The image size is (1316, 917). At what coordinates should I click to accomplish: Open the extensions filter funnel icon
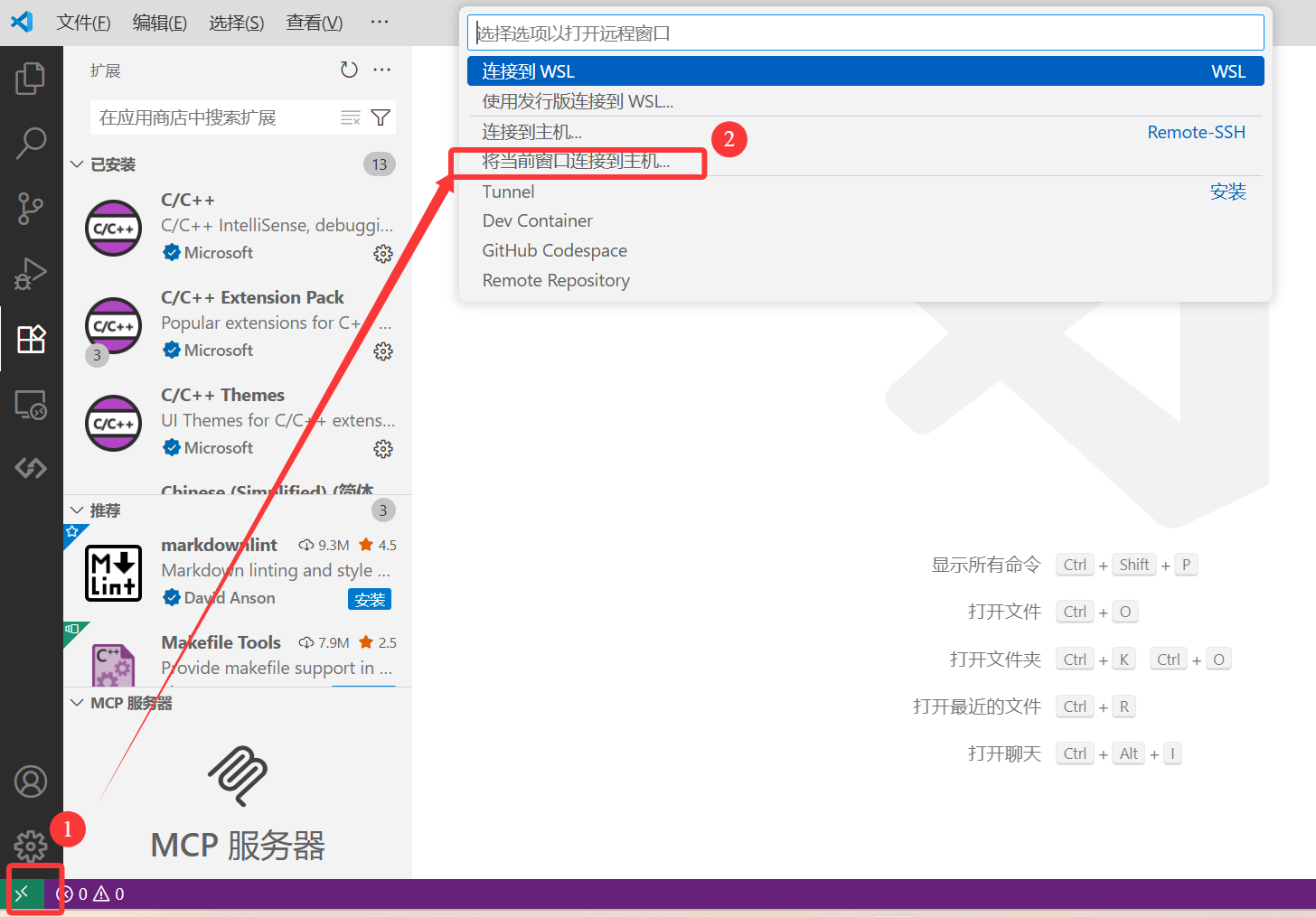click(381, 117)
